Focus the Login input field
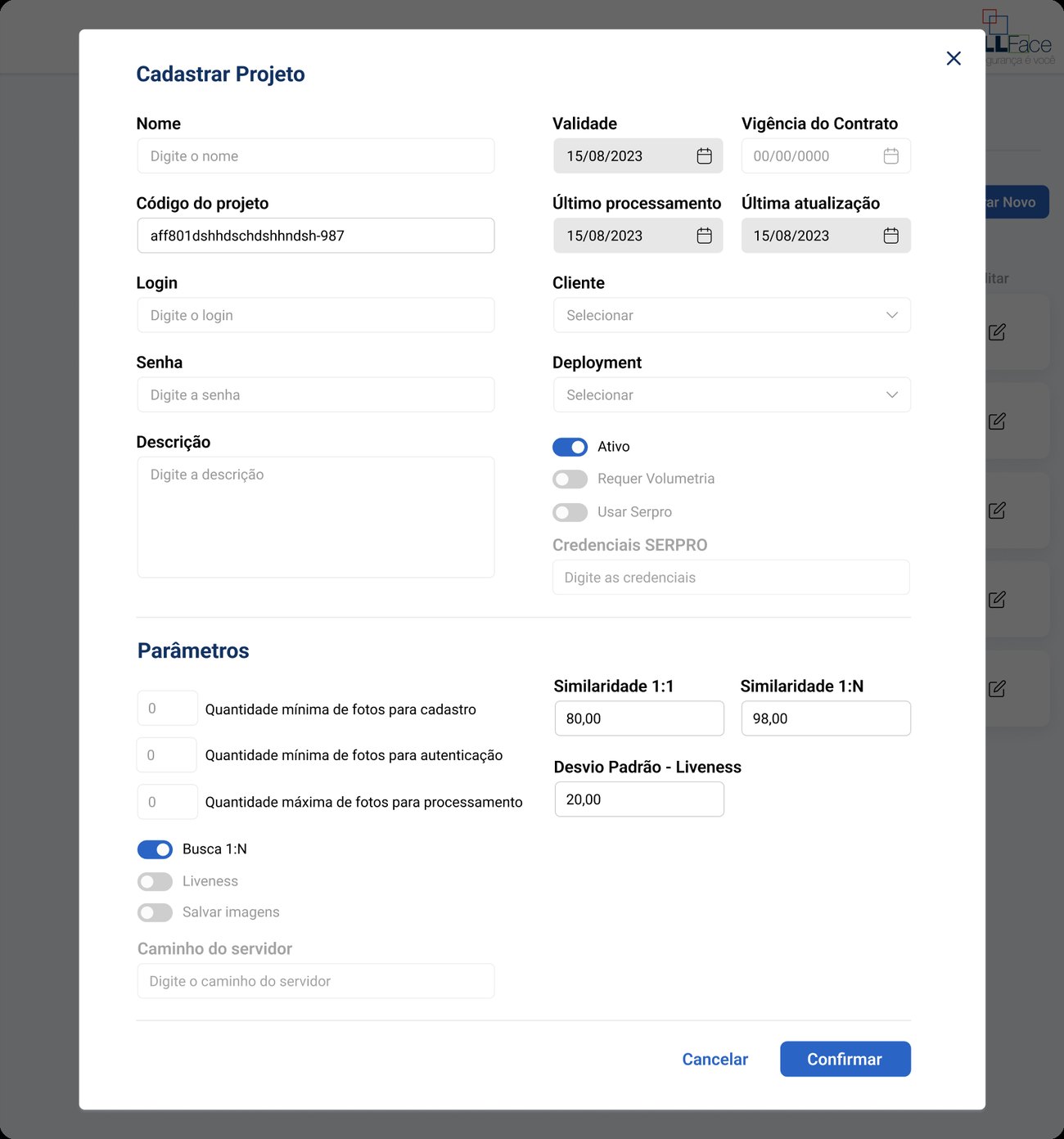This screenshot has width=1064, height=1139. 316,315
